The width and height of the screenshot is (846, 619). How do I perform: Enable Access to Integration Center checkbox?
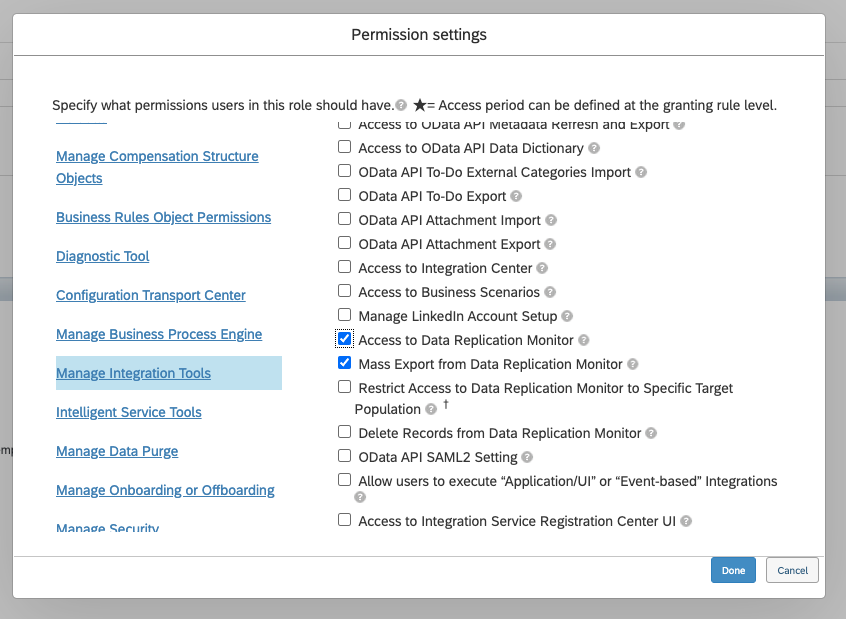tap(345, 268)
